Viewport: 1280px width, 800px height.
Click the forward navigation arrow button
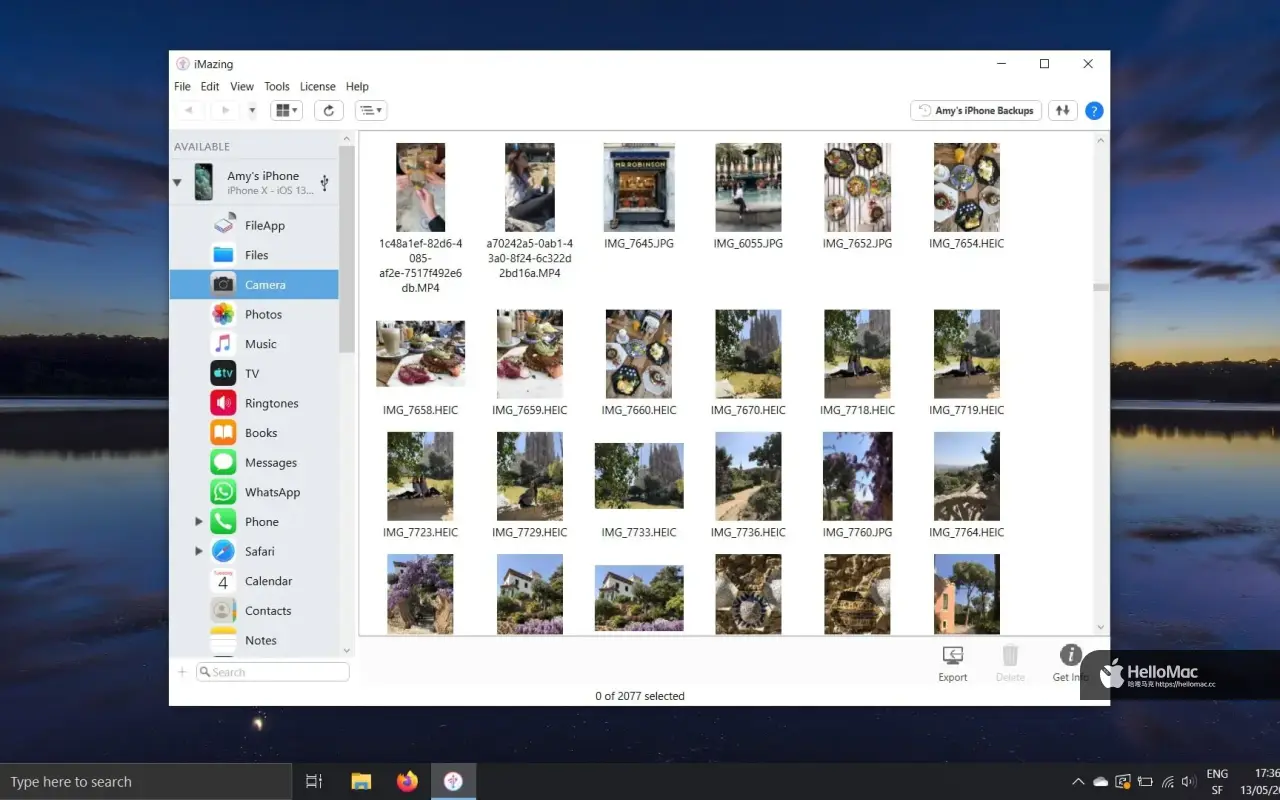225,110
